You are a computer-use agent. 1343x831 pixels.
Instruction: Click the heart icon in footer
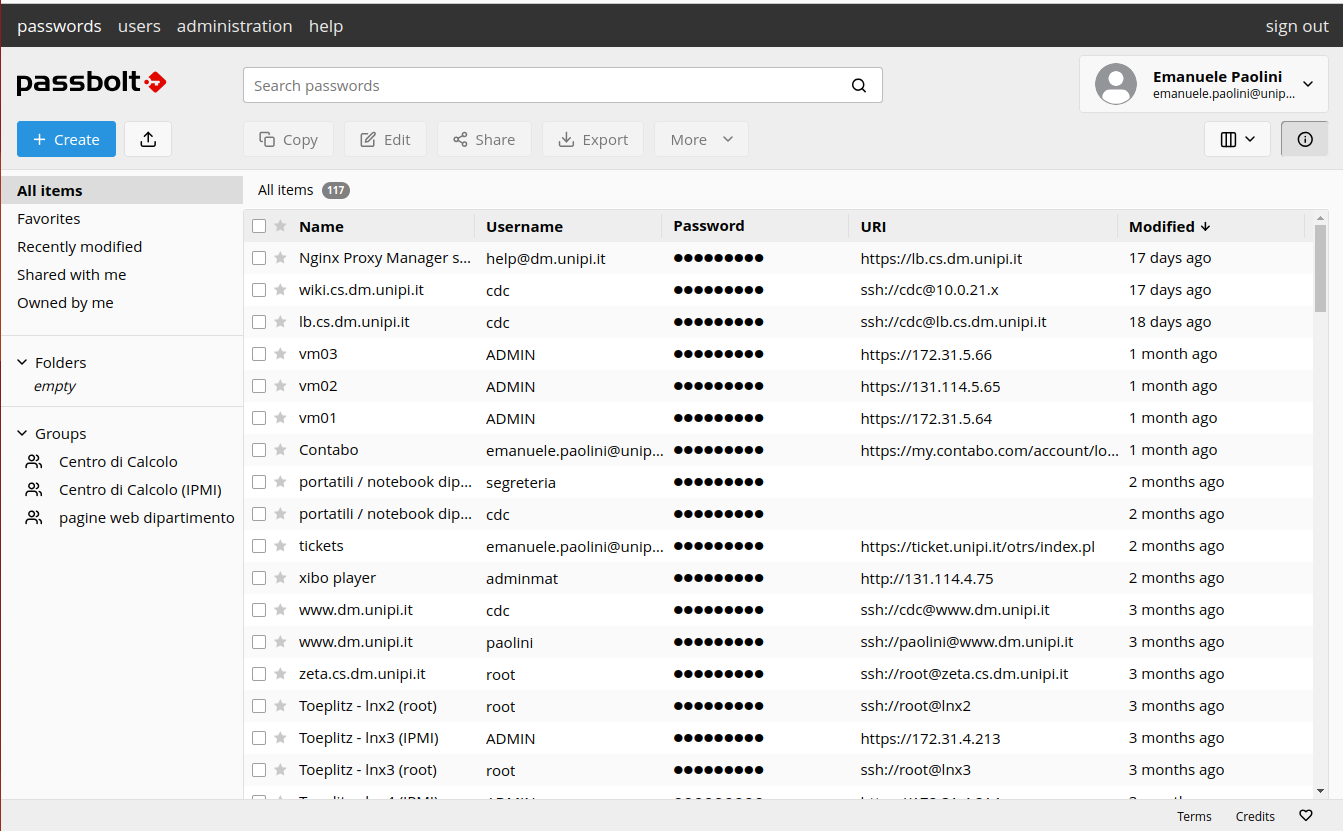click(1305, 816)
